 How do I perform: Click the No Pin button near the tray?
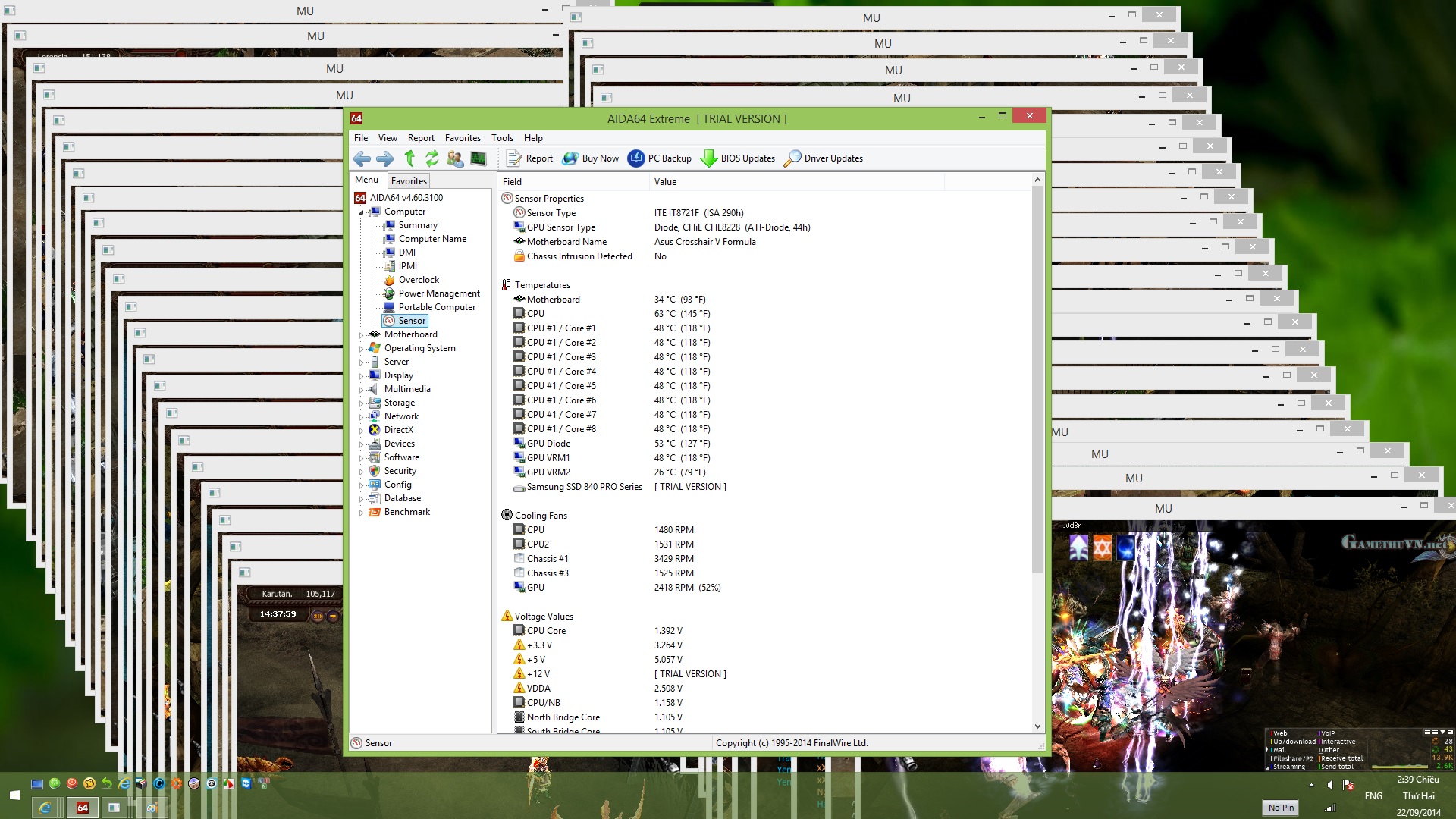coord(1280,807)
